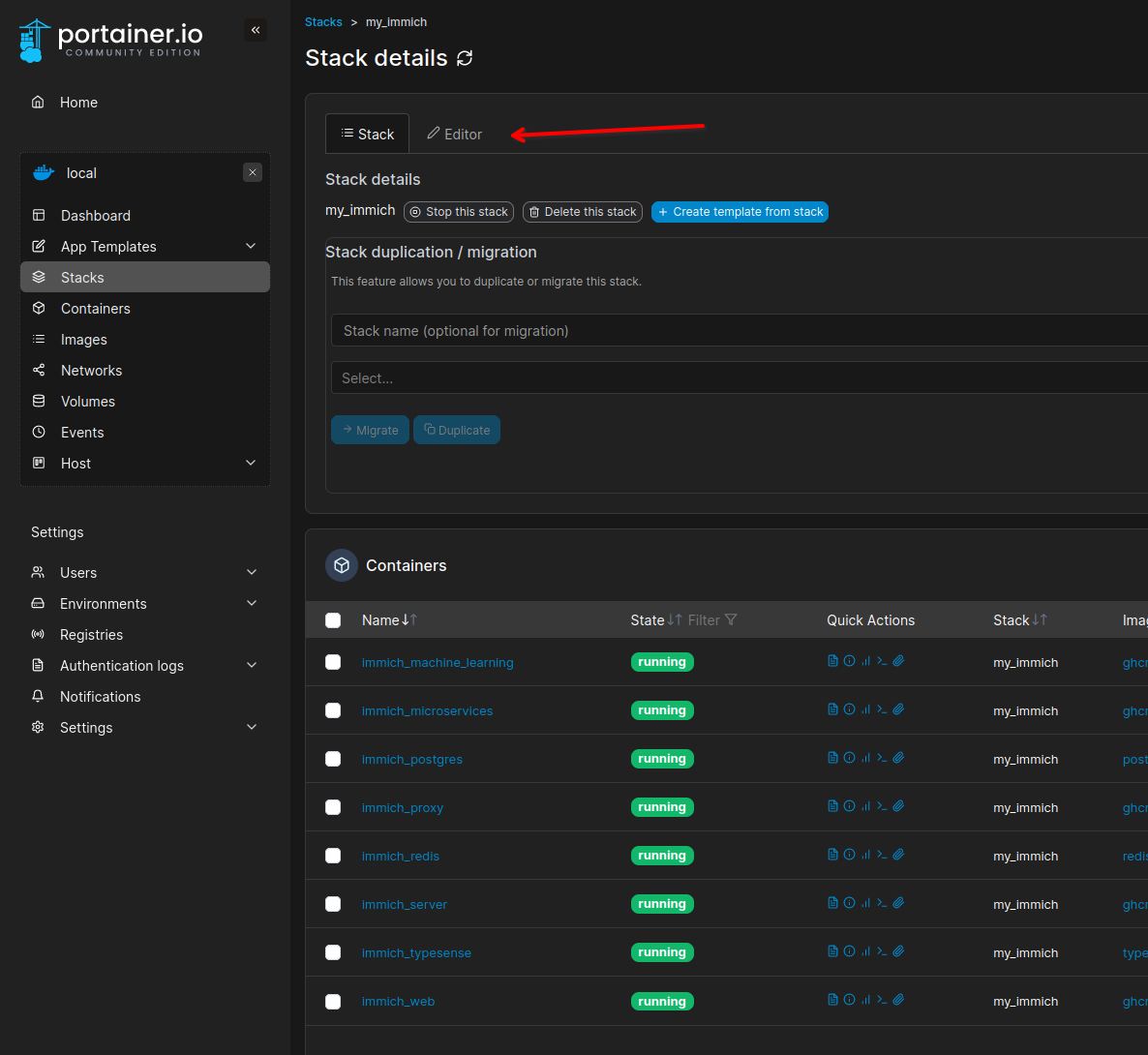Tick the immich_redis row checkbox
The height and width of the screenshot is (1055, 1148).
click(333, 855)
